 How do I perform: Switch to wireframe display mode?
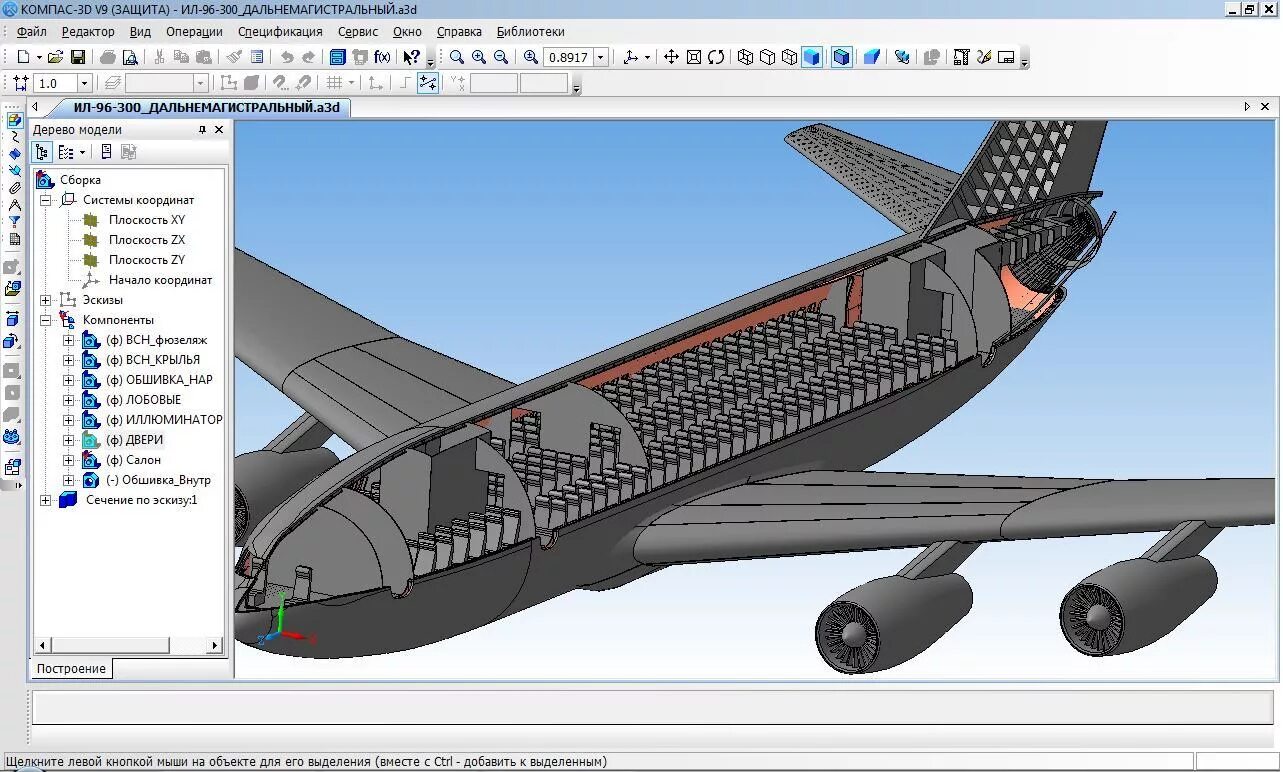745,57
